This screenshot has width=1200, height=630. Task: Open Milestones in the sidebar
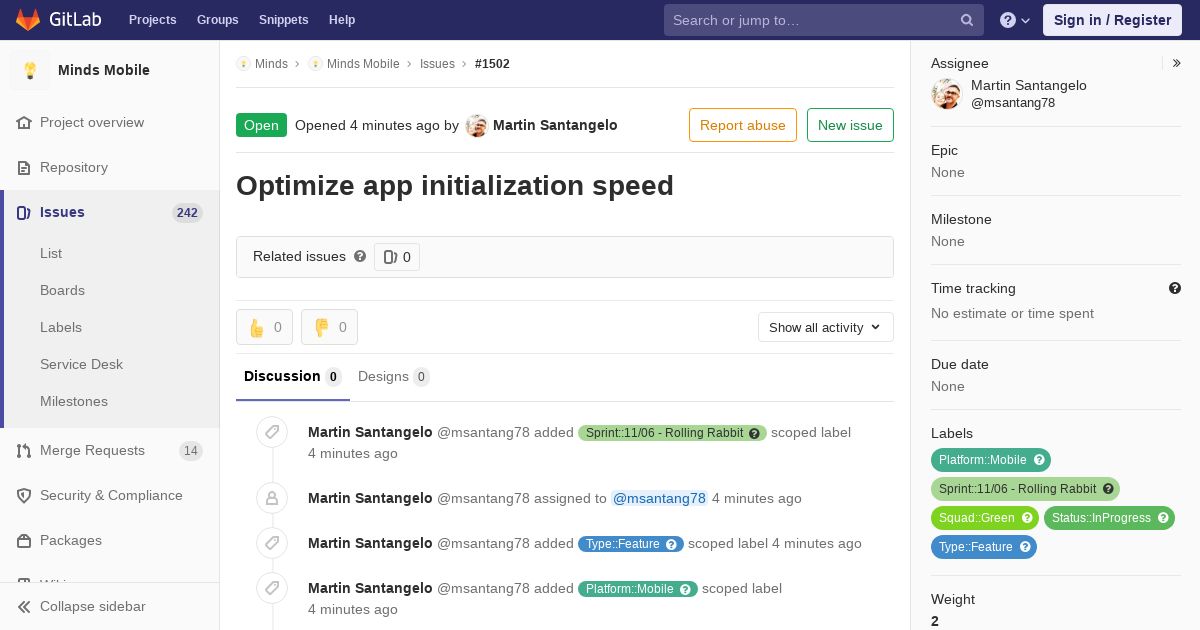[x=73, y=401]
